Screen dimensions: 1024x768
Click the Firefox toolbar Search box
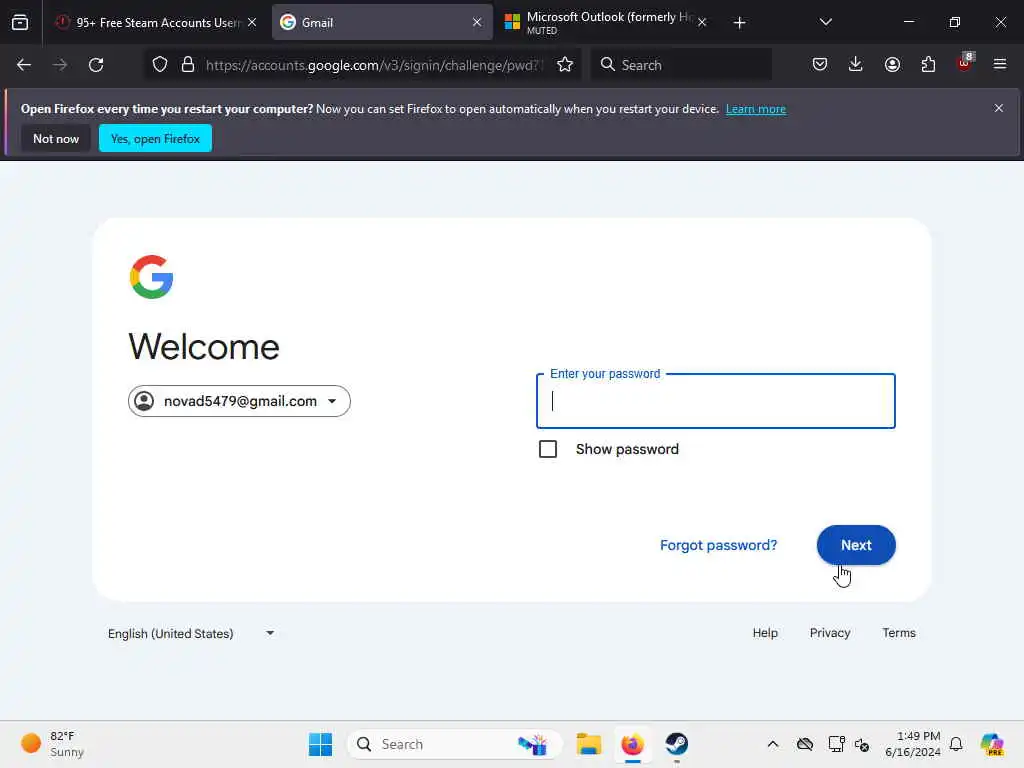[681, 65]
